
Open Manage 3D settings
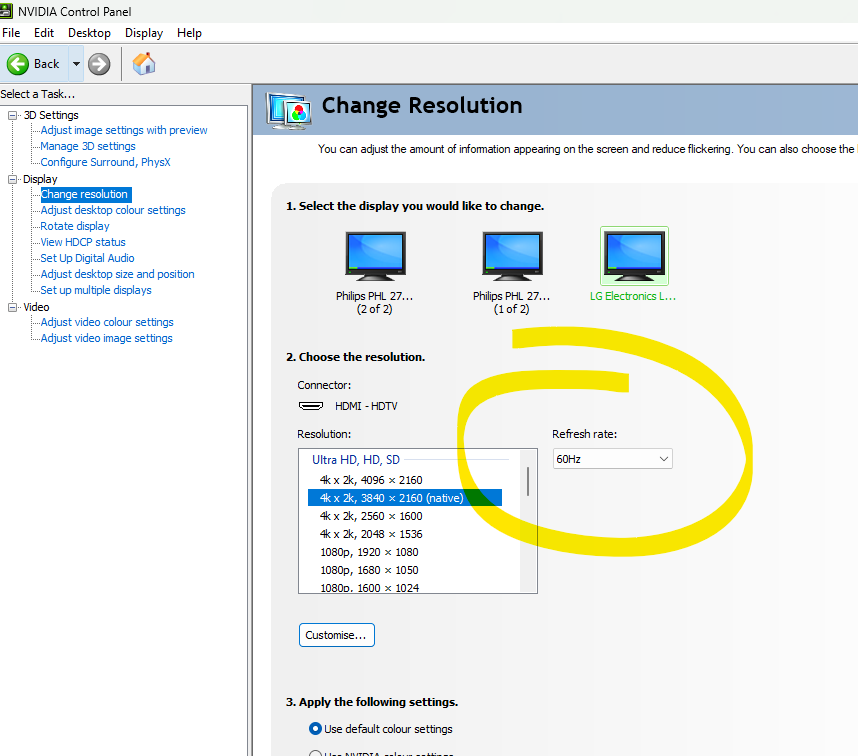click(88, 146)
